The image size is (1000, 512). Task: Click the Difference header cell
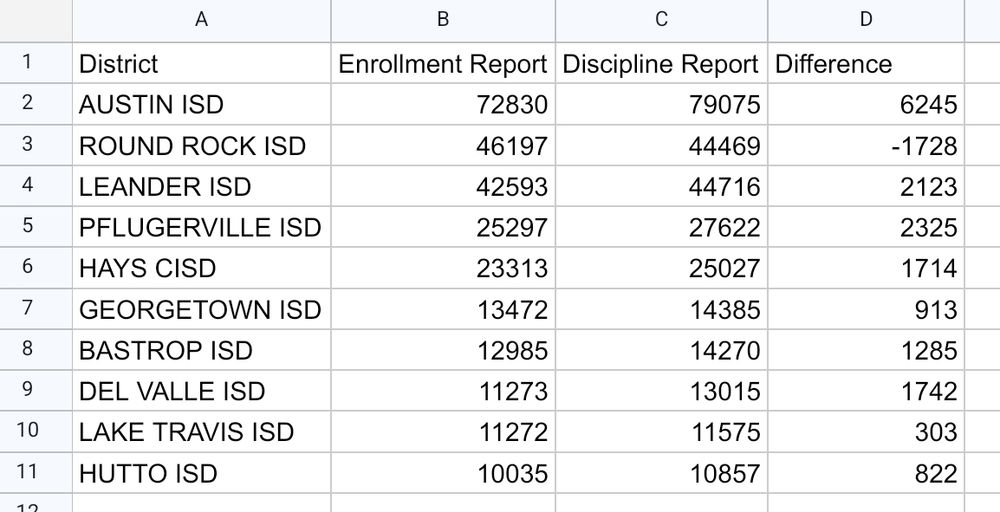866,64
